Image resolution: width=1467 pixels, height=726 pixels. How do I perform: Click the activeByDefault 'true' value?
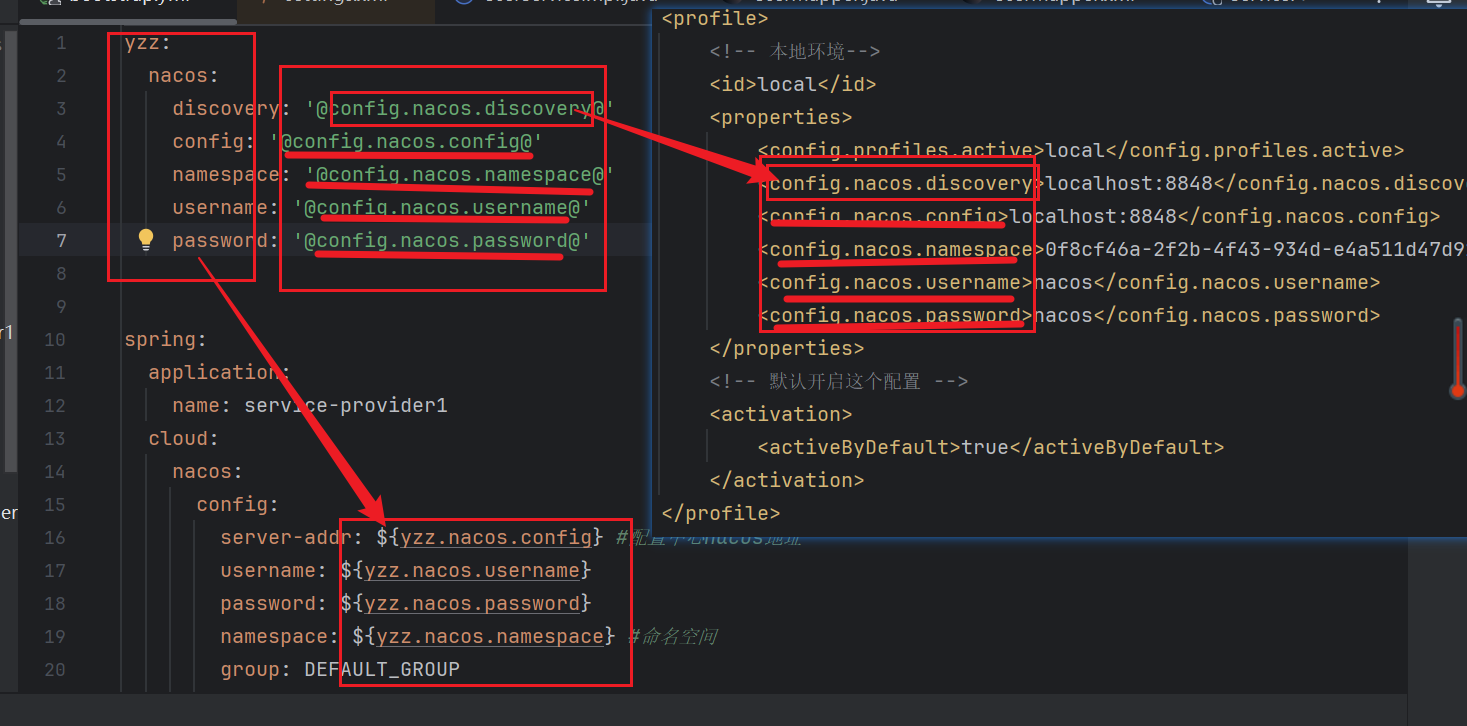point(985,447)
